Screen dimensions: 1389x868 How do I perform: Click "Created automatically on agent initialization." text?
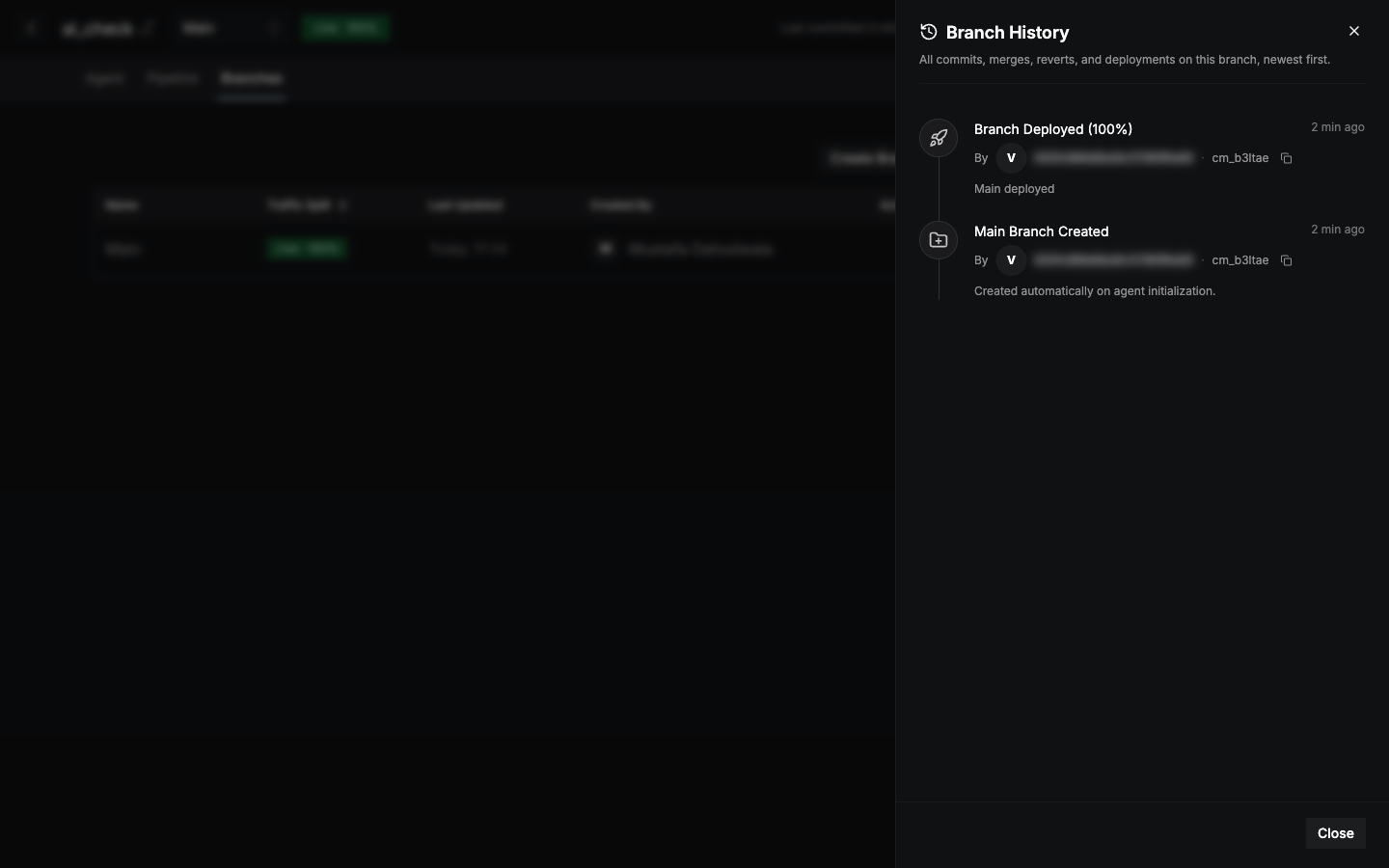[x=1095, y=291]
